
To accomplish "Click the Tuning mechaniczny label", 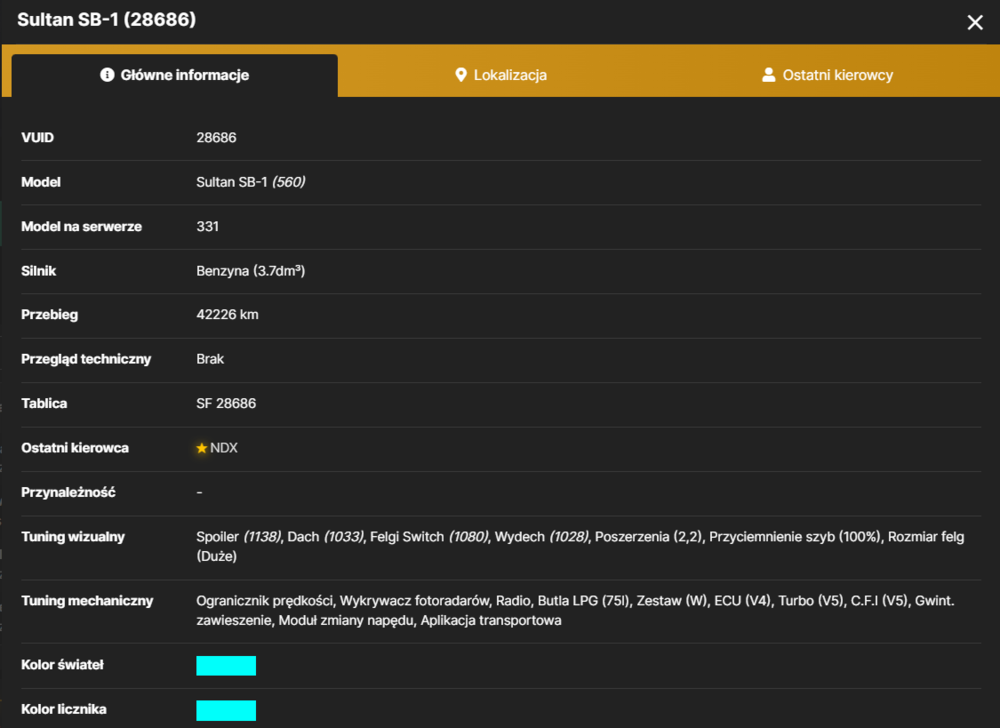I will point(87,601).
